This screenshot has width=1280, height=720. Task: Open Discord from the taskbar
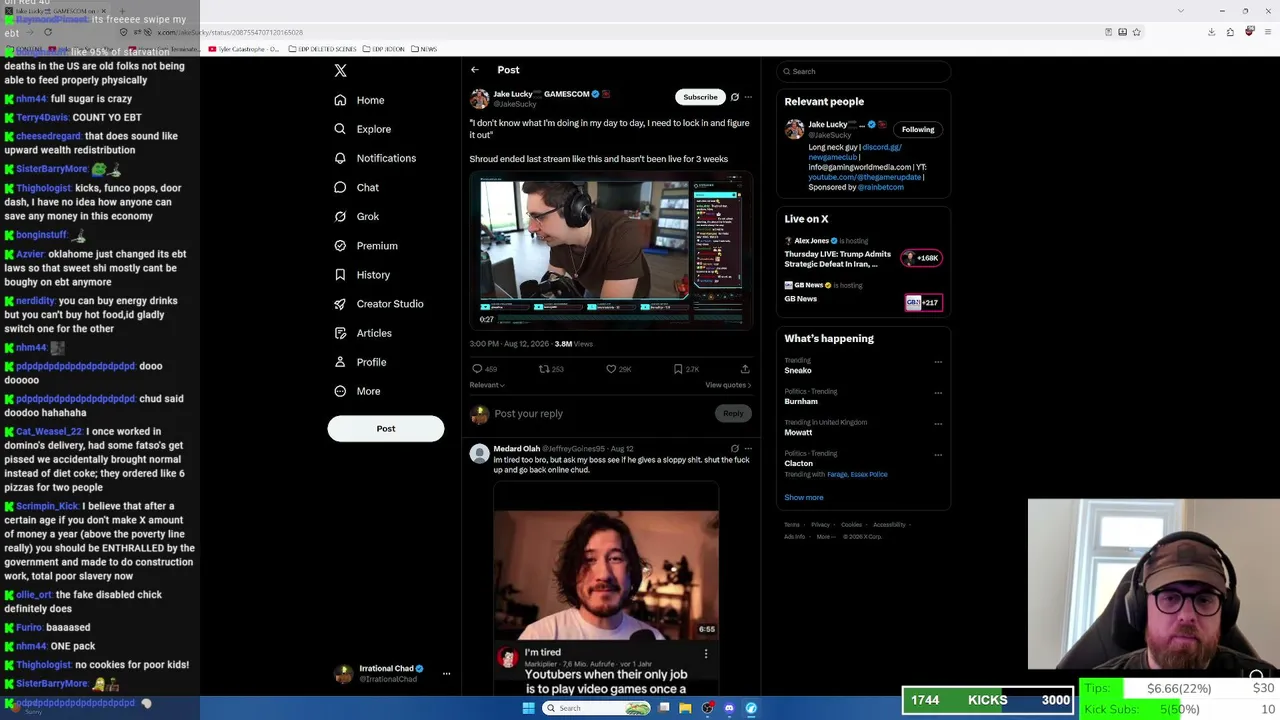[x=729, y=708]
